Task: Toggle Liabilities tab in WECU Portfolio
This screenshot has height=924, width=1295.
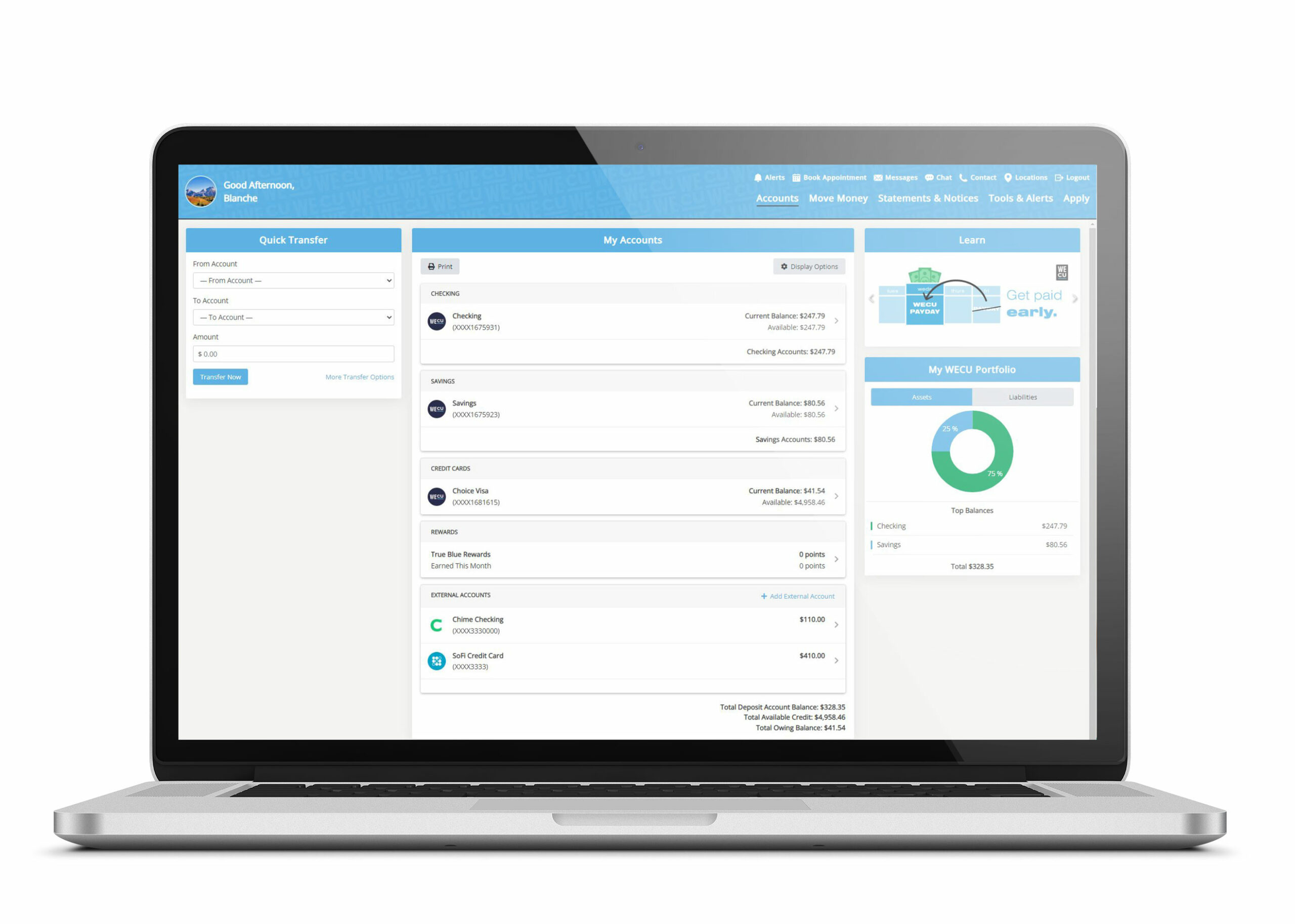Action: click(x=1023, y=396)
